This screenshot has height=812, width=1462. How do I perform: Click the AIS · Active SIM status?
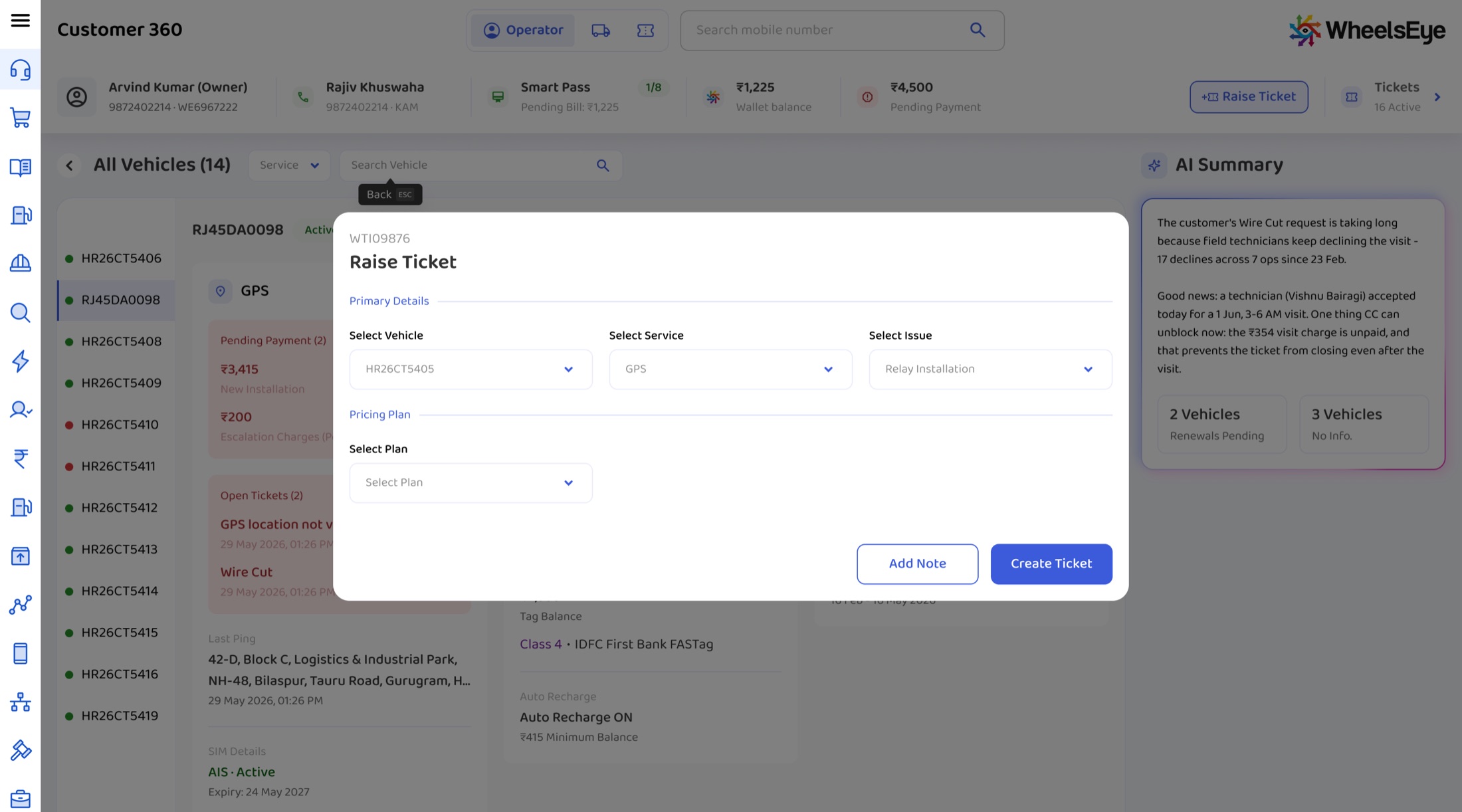click(x=242, y=772)
